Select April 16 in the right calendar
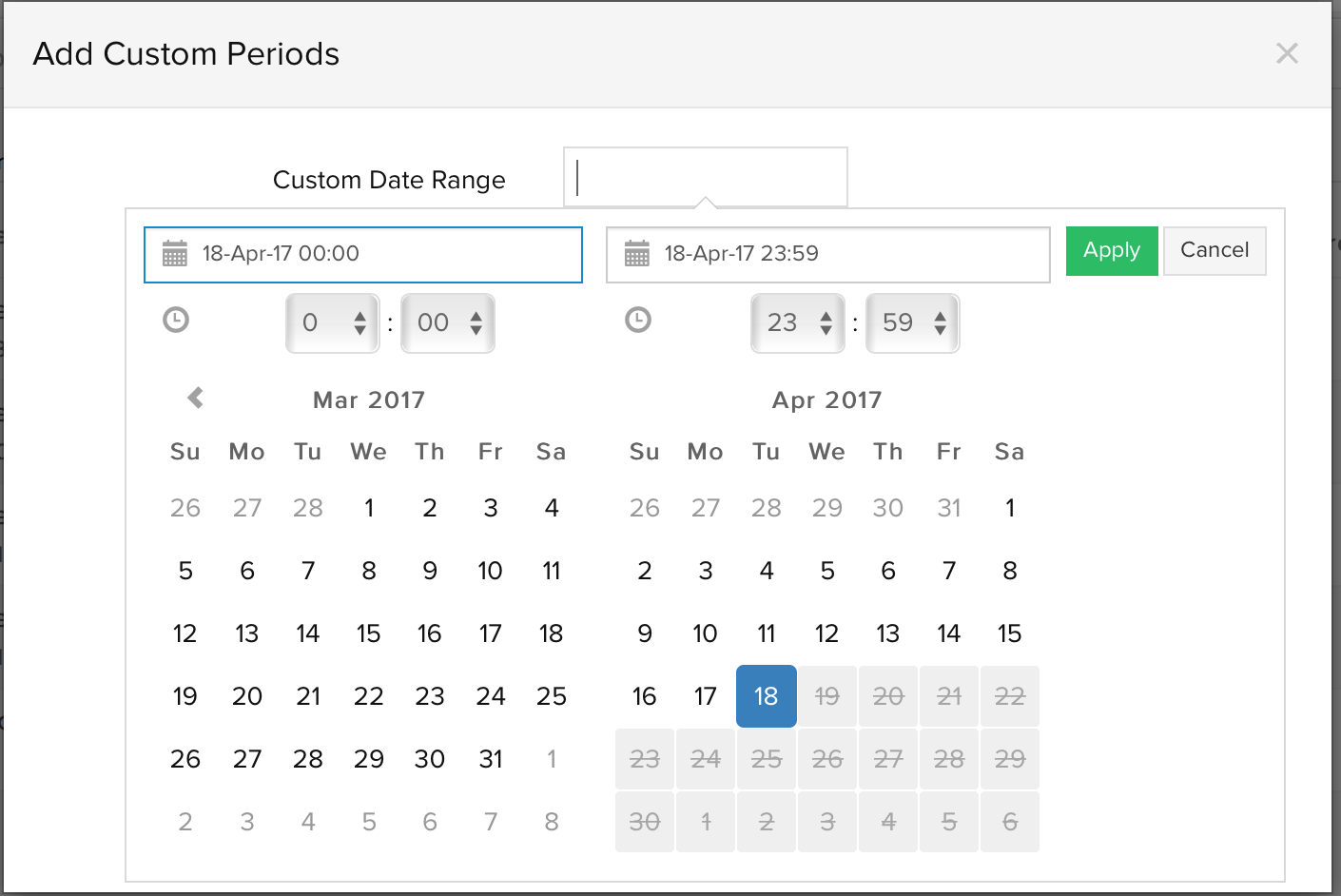 pyautogui.click(x=644, y=695)
